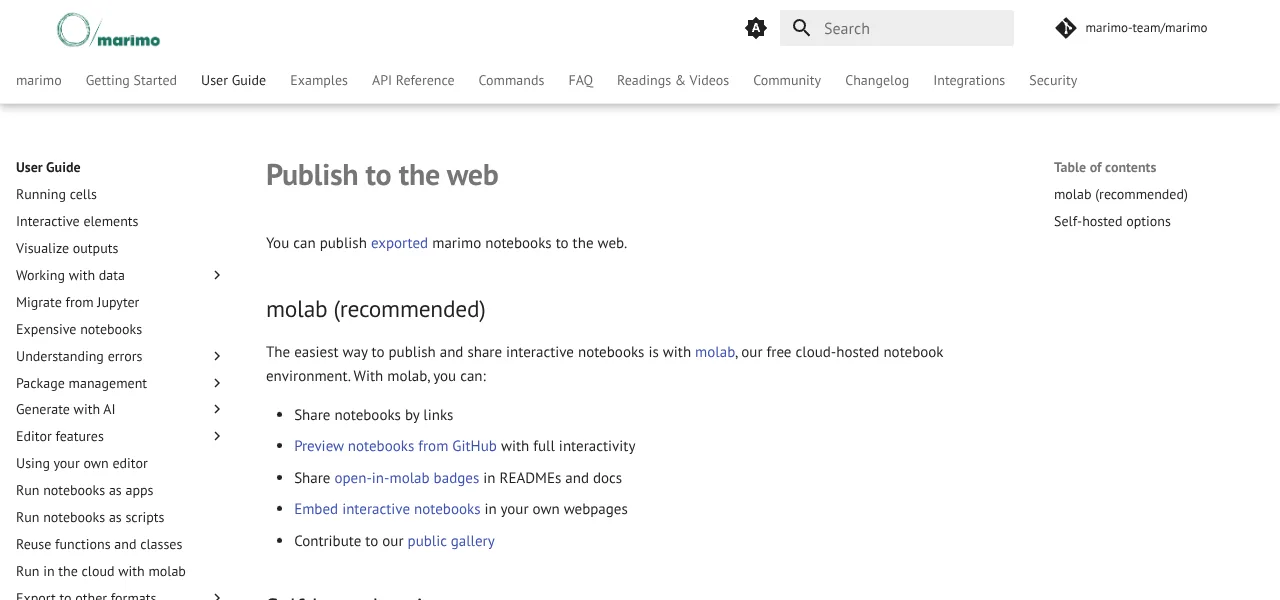Open Run notebooks as scripts page
The height and width of the screenshot is (600, 1280).
[x=90, y=517]
